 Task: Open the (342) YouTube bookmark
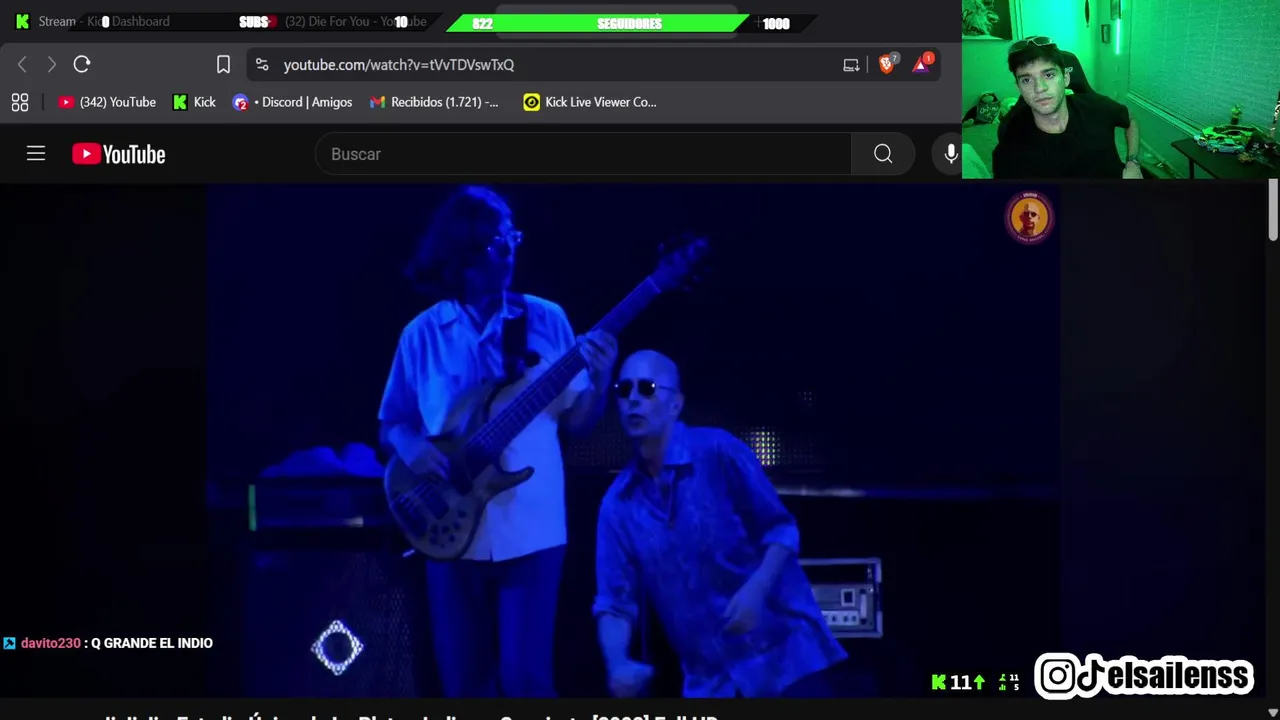coord(107,102)
